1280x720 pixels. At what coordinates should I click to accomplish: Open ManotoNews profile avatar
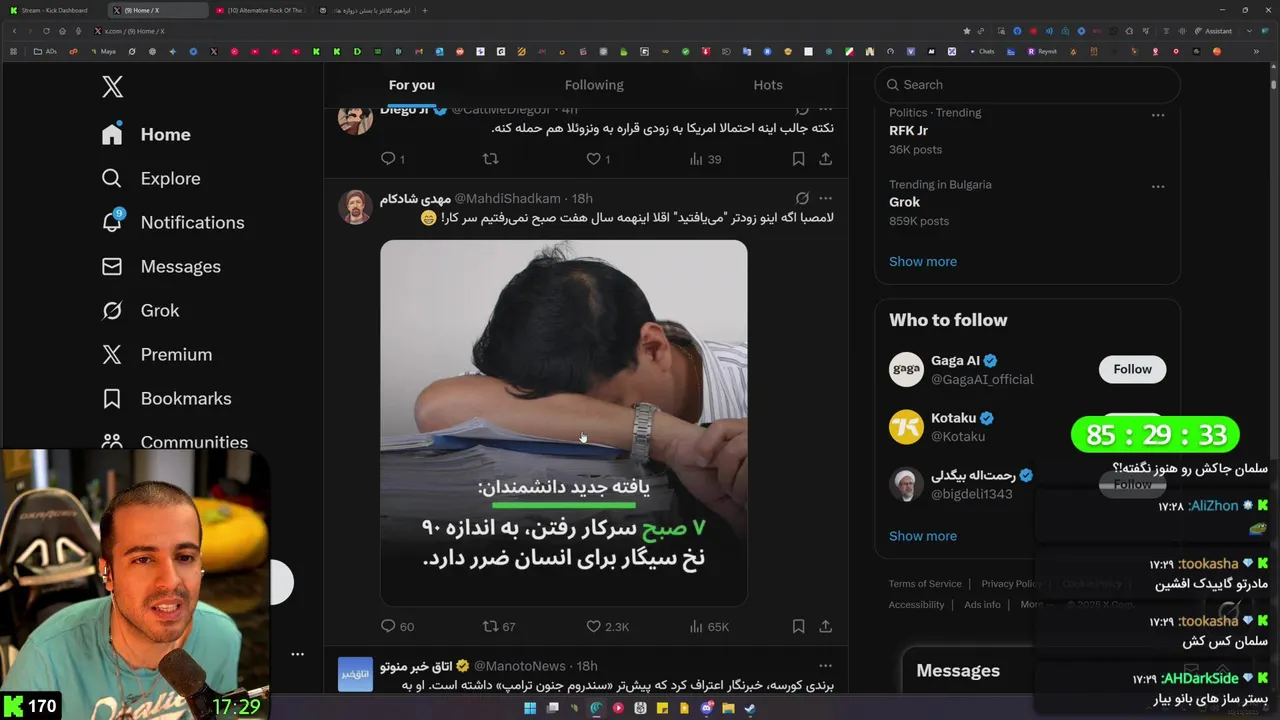(355, 674)
